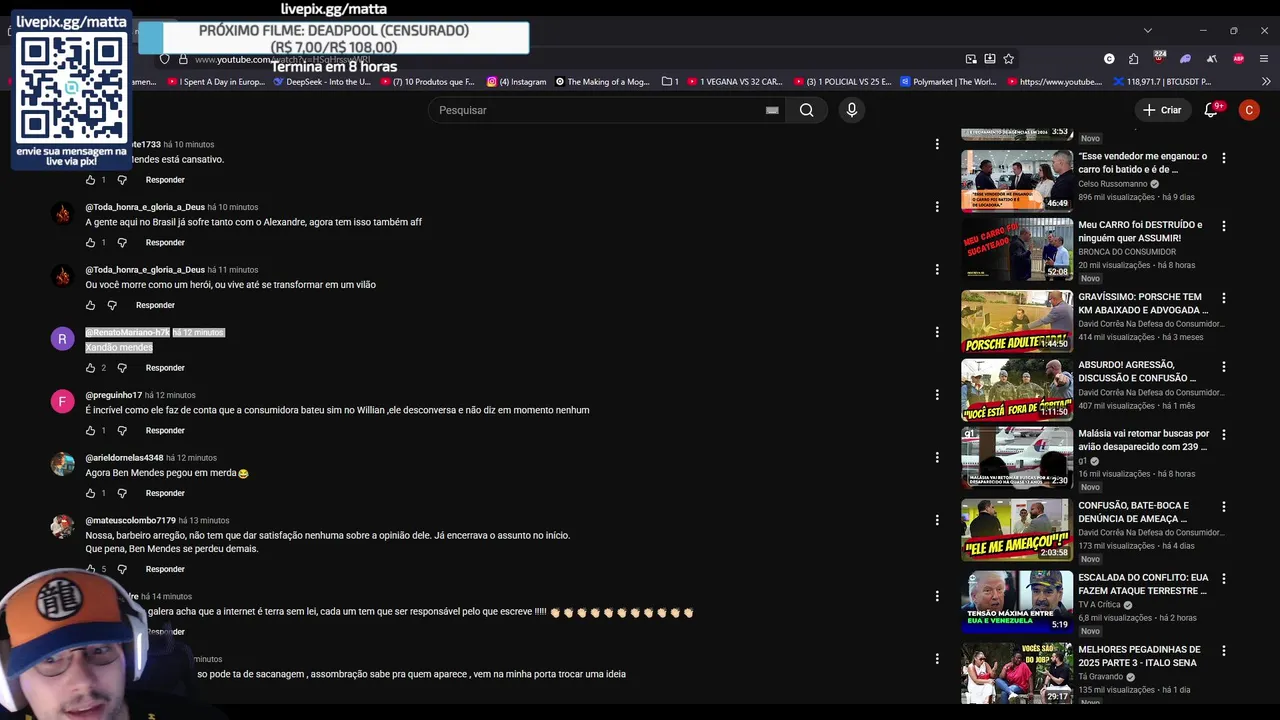This screenshot has width=1280, height=720.
Task: Reply to the 'Xandão mendes' comment
Action: pos(165,368)
